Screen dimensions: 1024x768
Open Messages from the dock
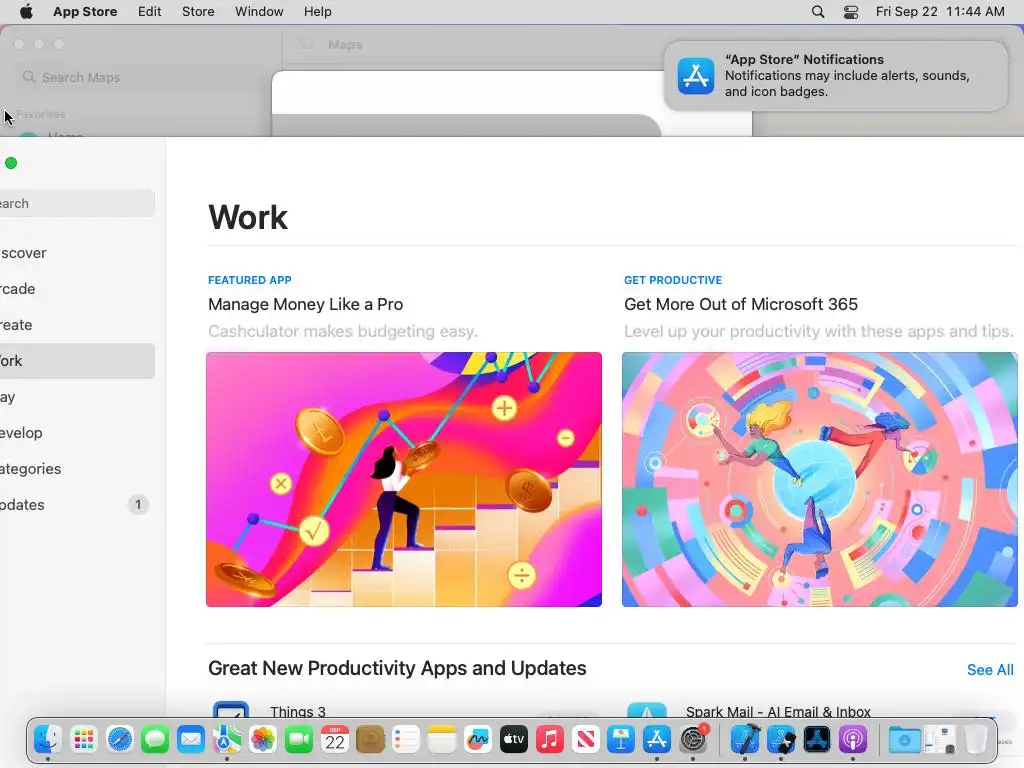point(155,740)
